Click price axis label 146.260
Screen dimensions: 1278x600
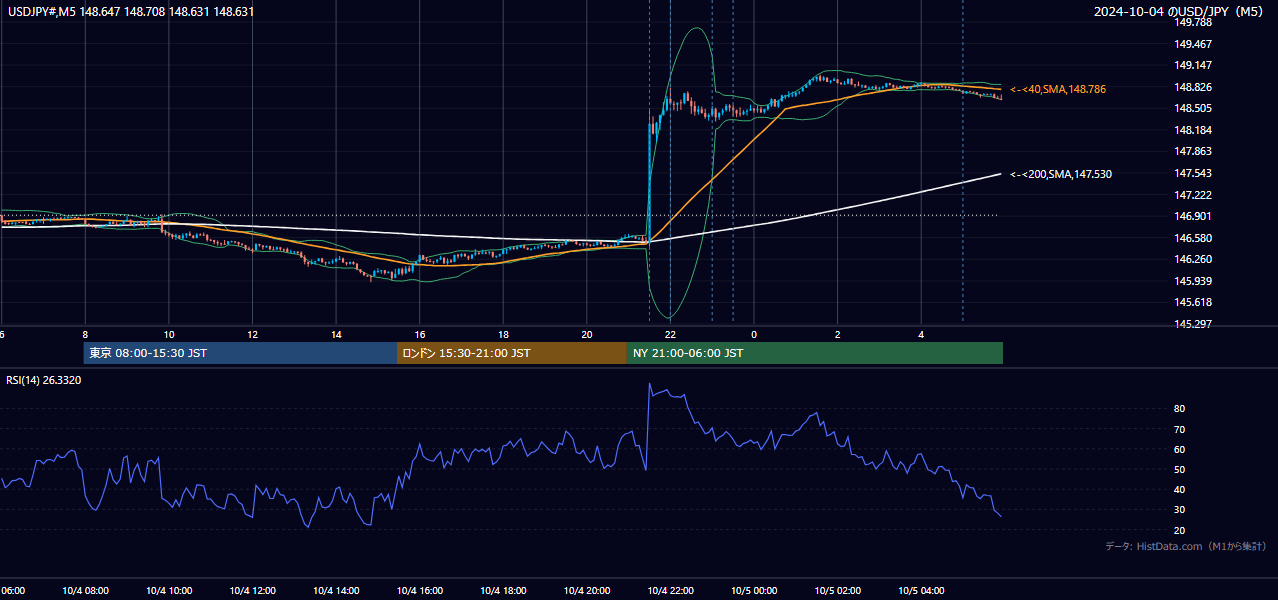pos(1192,259)
